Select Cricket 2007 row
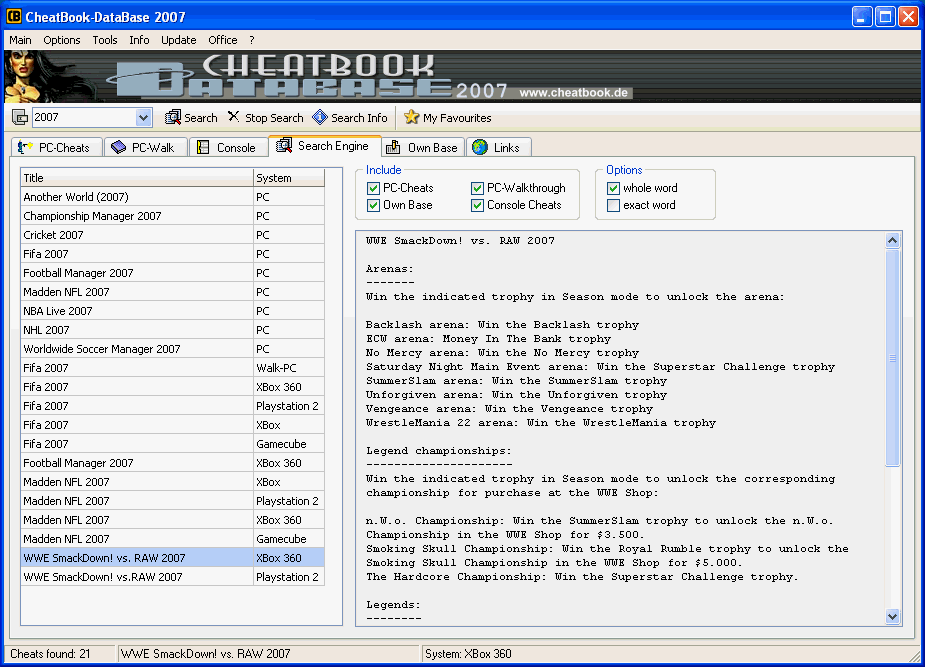Image resolution: width=925 pixels, height=667 pixels. [172, 235]
